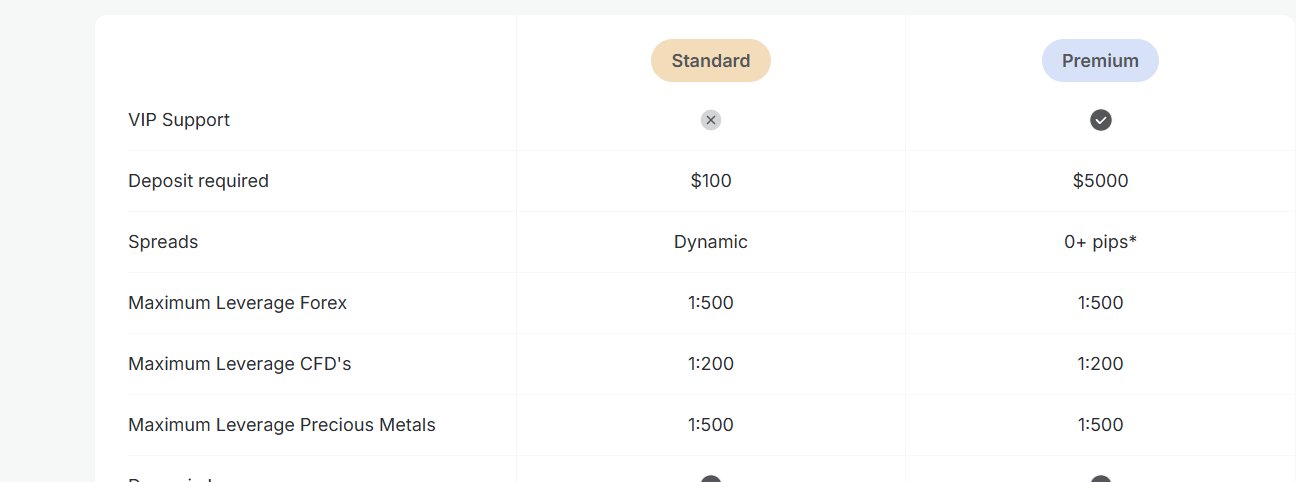Select the Maximum Leverage CFD's label
Image resolution: width=1296 pixels, height=482 pixels.
(239, 364)
